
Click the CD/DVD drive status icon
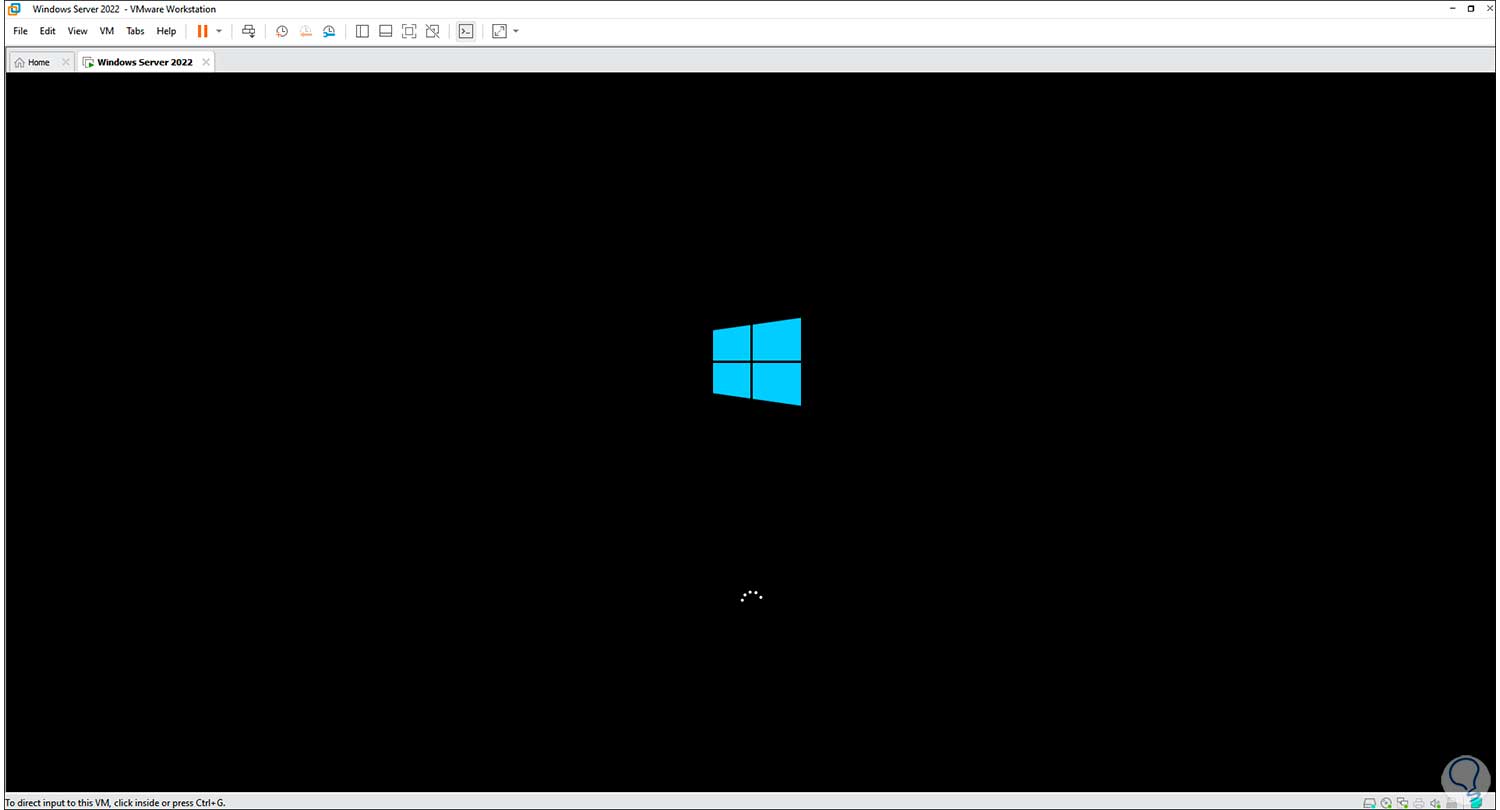pos(1386,803)
